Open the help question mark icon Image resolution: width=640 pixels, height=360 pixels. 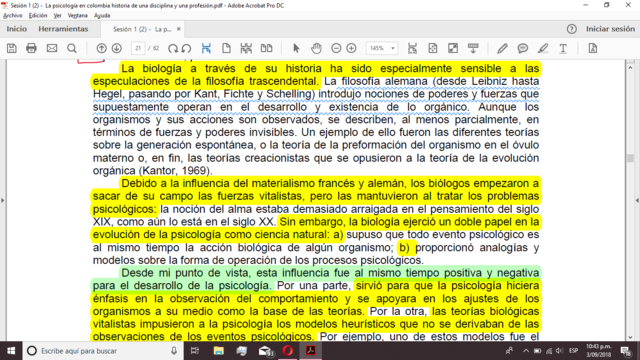click(571, 29)
